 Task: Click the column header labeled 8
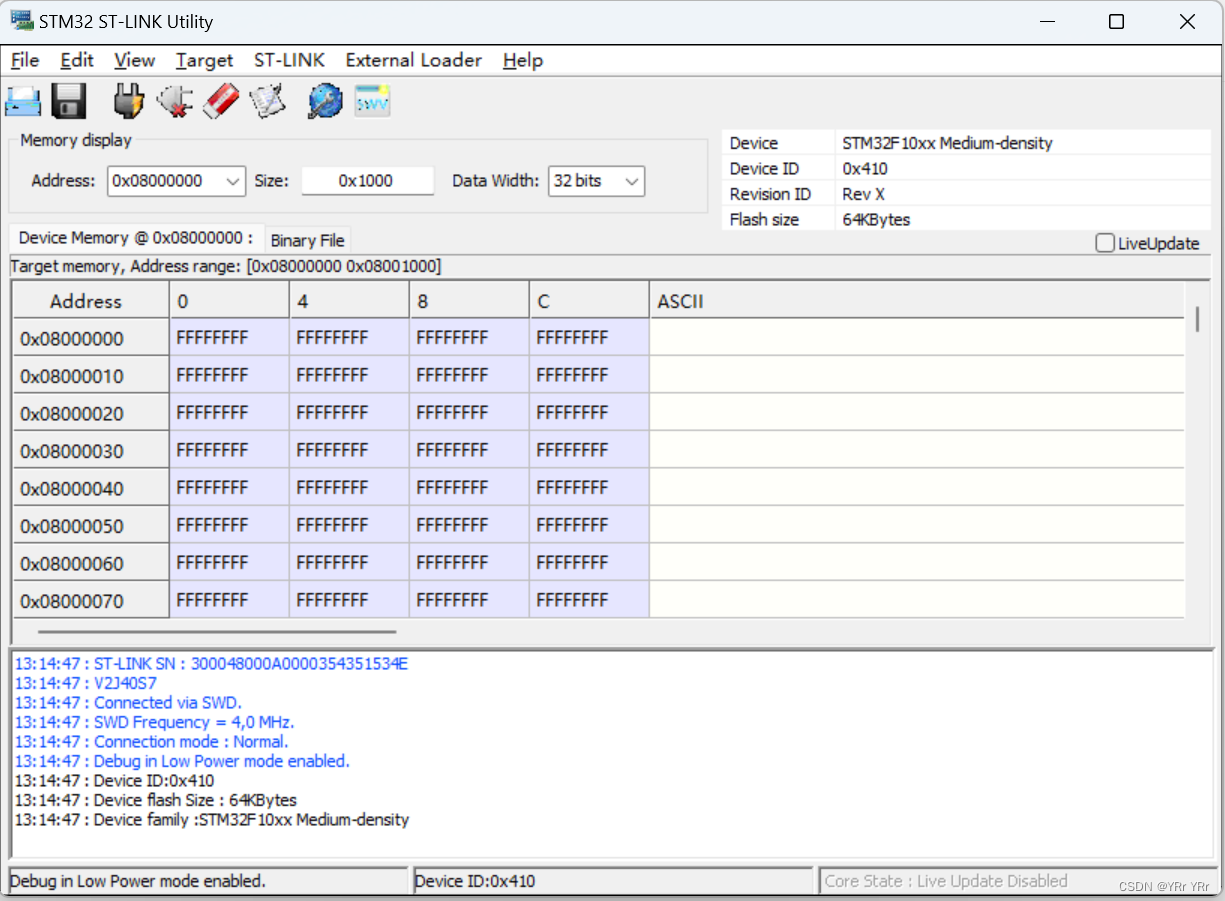[x=470, y=301]
